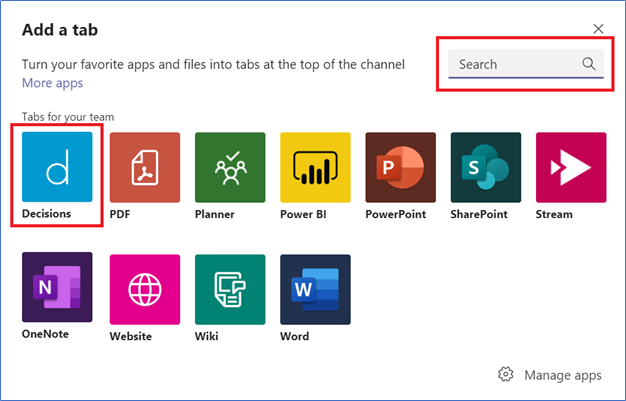Image resolution: width=626 pixels, height=401 pixels.
Task: Open the Power BI app tile
Action: coord(315,167)
